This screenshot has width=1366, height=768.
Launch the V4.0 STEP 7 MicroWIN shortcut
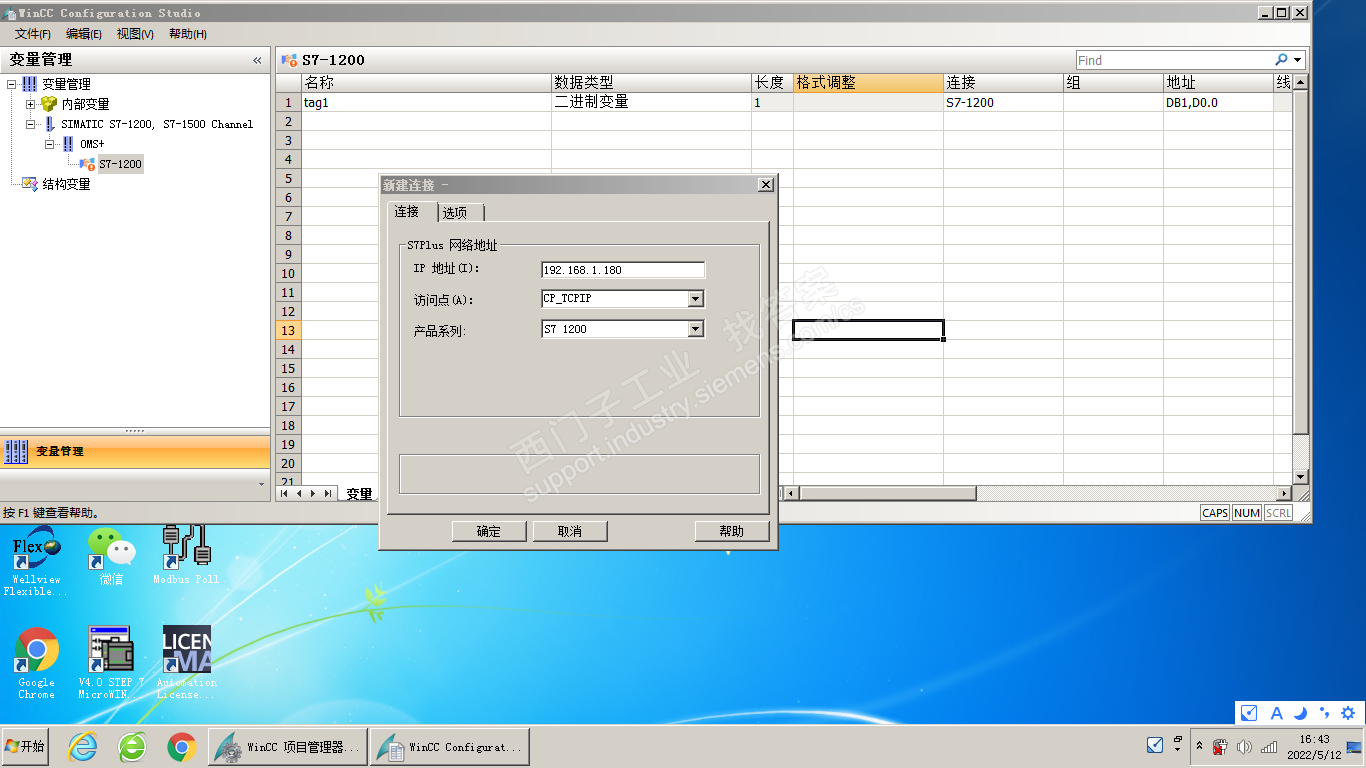point(111,663)
